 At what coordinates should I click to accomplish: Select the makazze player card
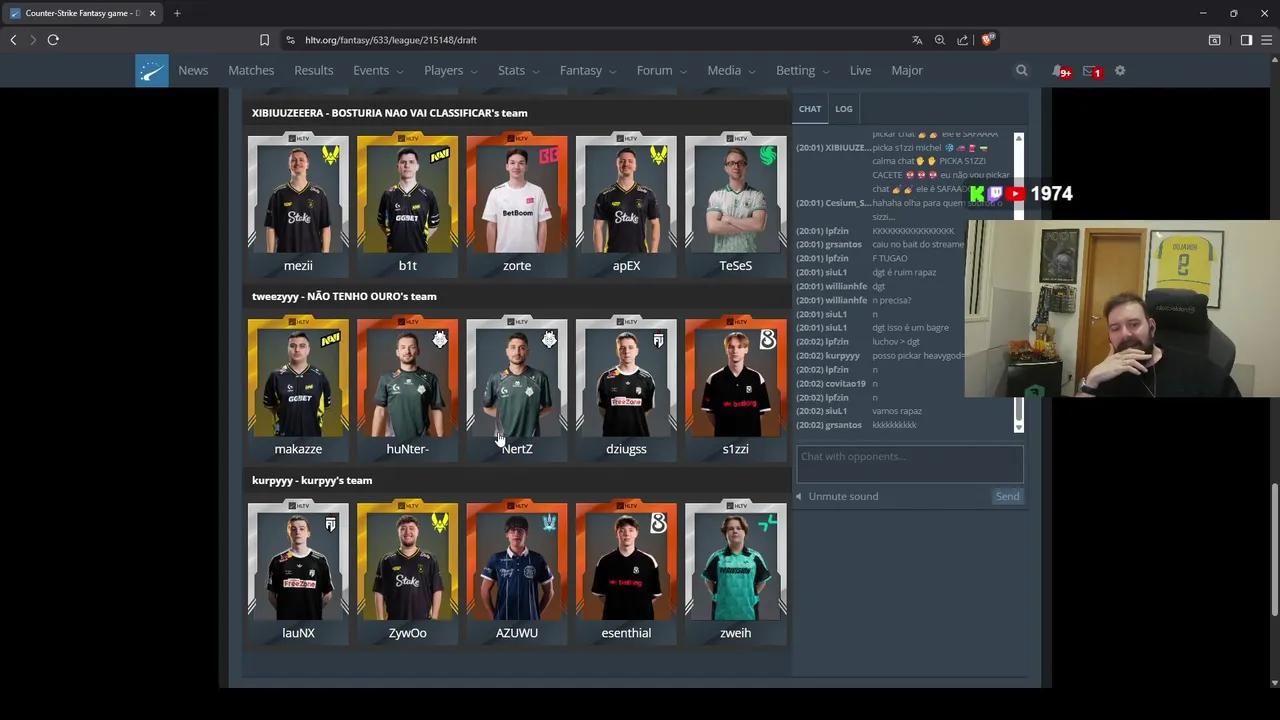pyautogui.click(x=298, y=388)
